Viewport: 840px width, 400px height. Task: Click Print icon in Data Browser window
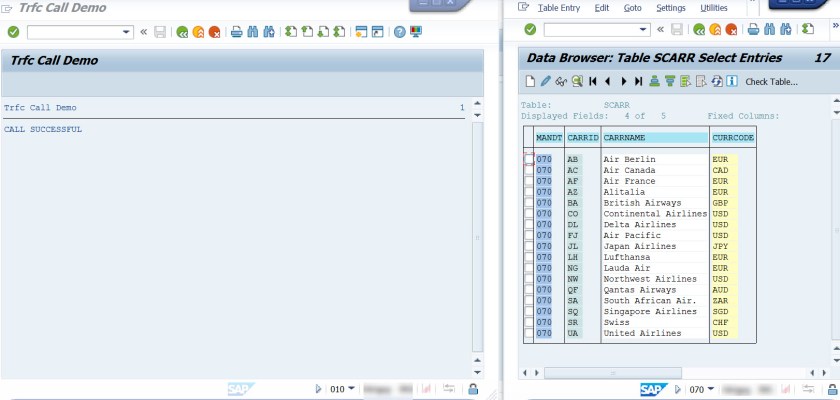click(753, 29)
